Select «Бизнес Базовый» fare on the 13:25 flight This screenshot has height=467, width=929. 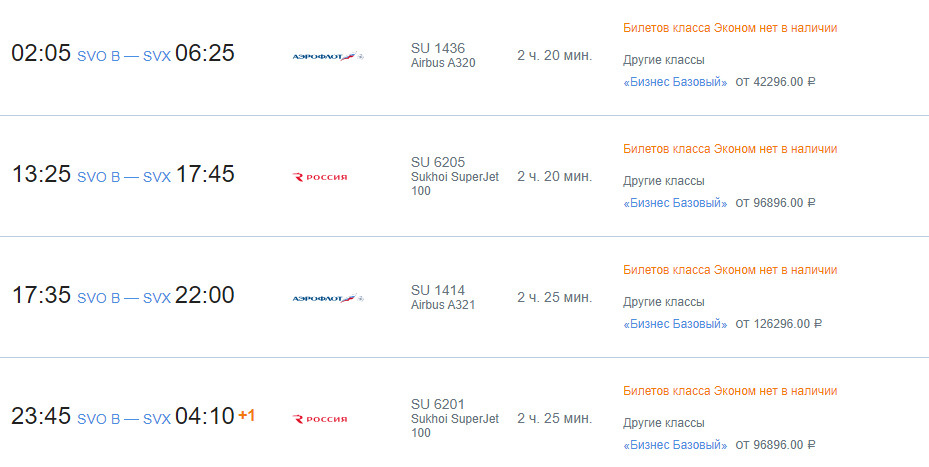(675, 203)
